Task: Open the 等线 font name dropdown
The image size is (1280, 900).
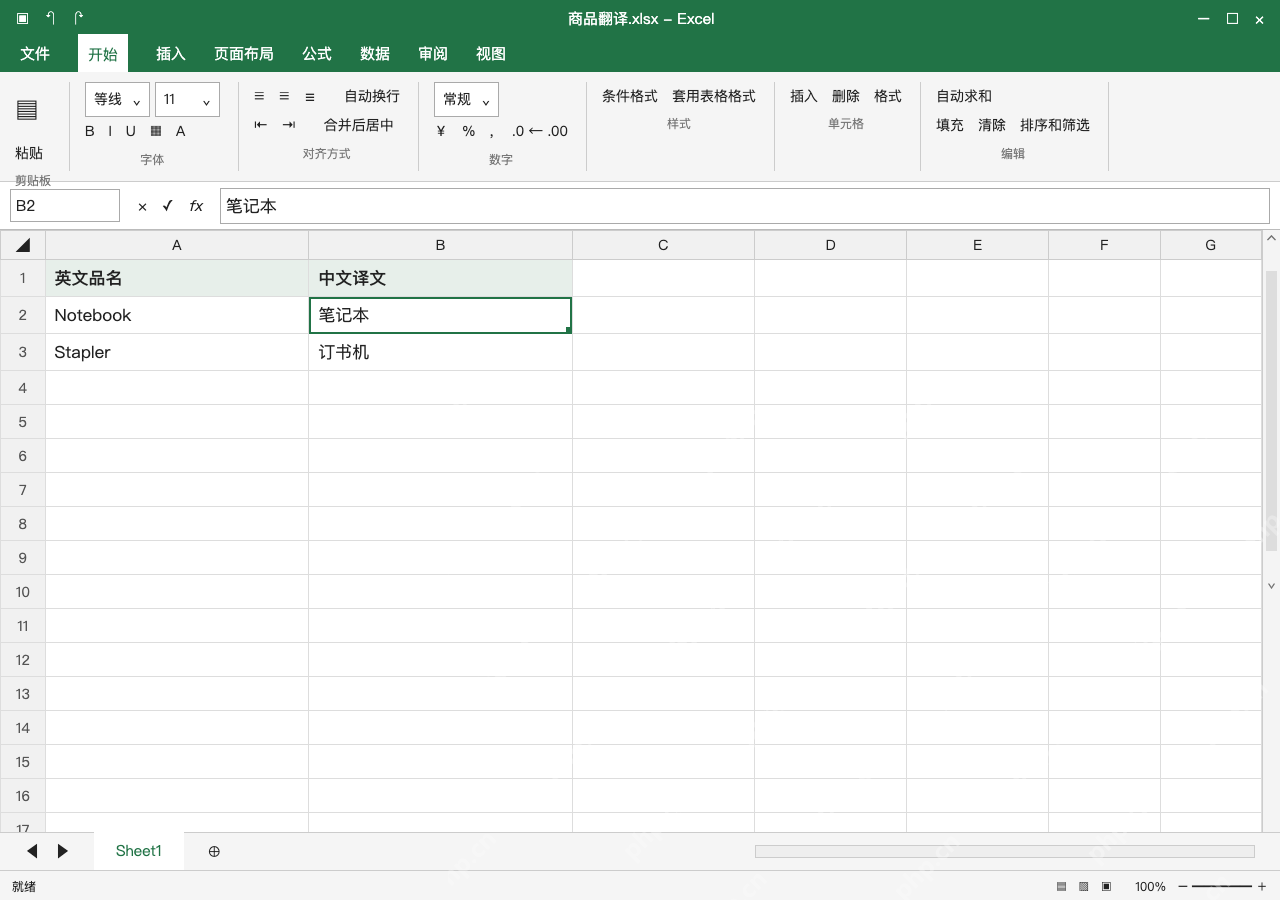Action: (117, 99)
